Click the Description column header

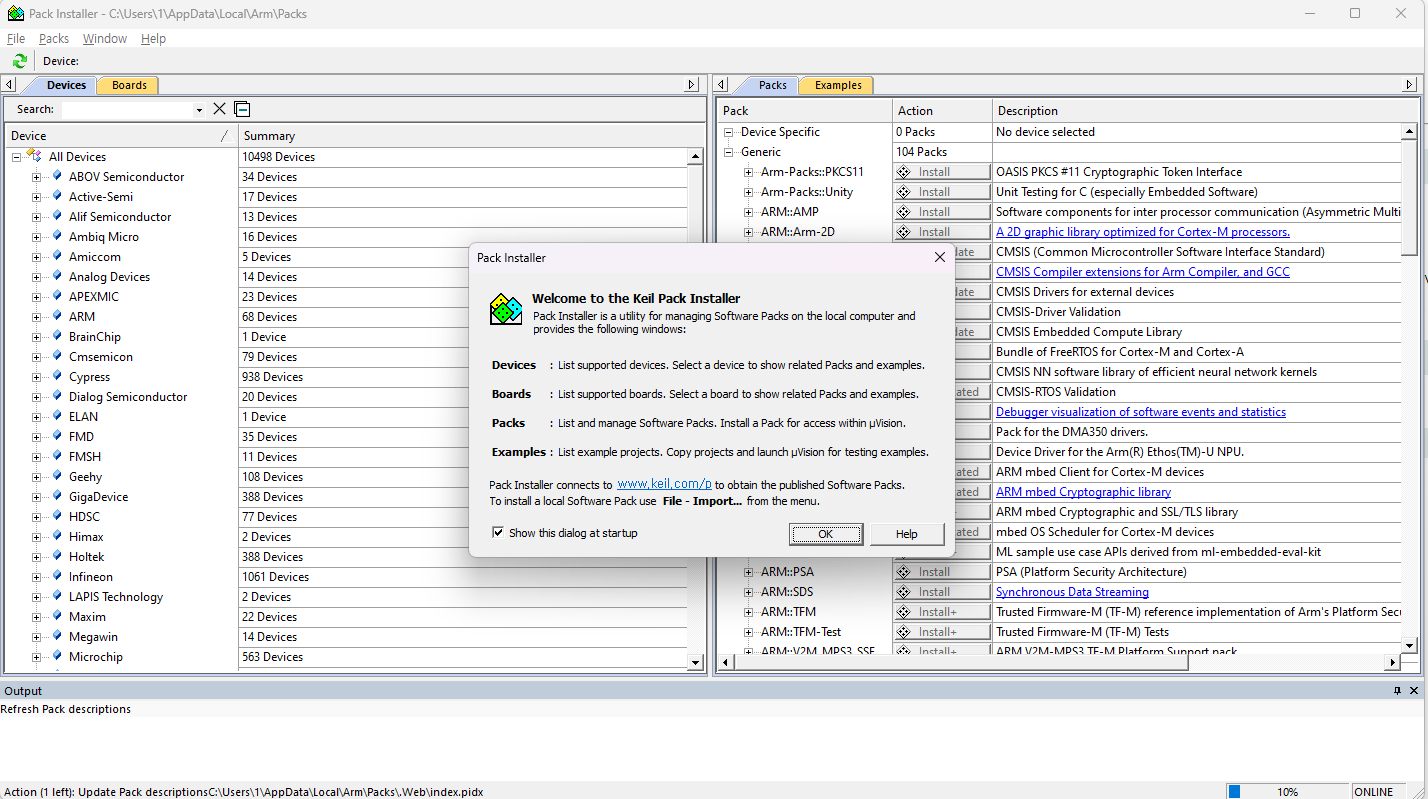(1205, 111)
